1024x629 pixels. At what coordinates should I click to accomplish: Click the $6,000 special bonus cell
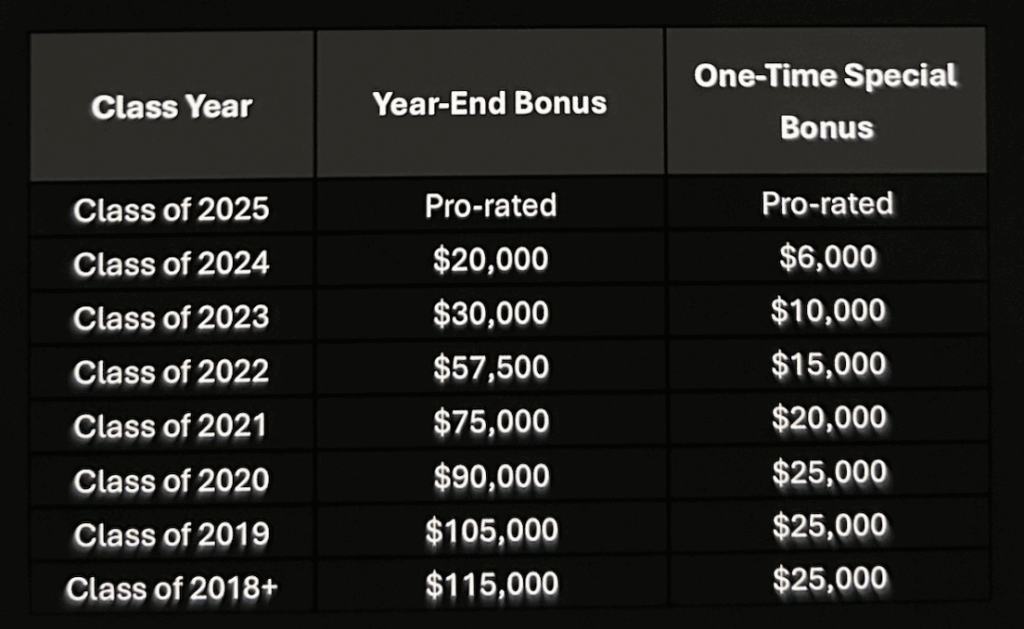[827, 258]
